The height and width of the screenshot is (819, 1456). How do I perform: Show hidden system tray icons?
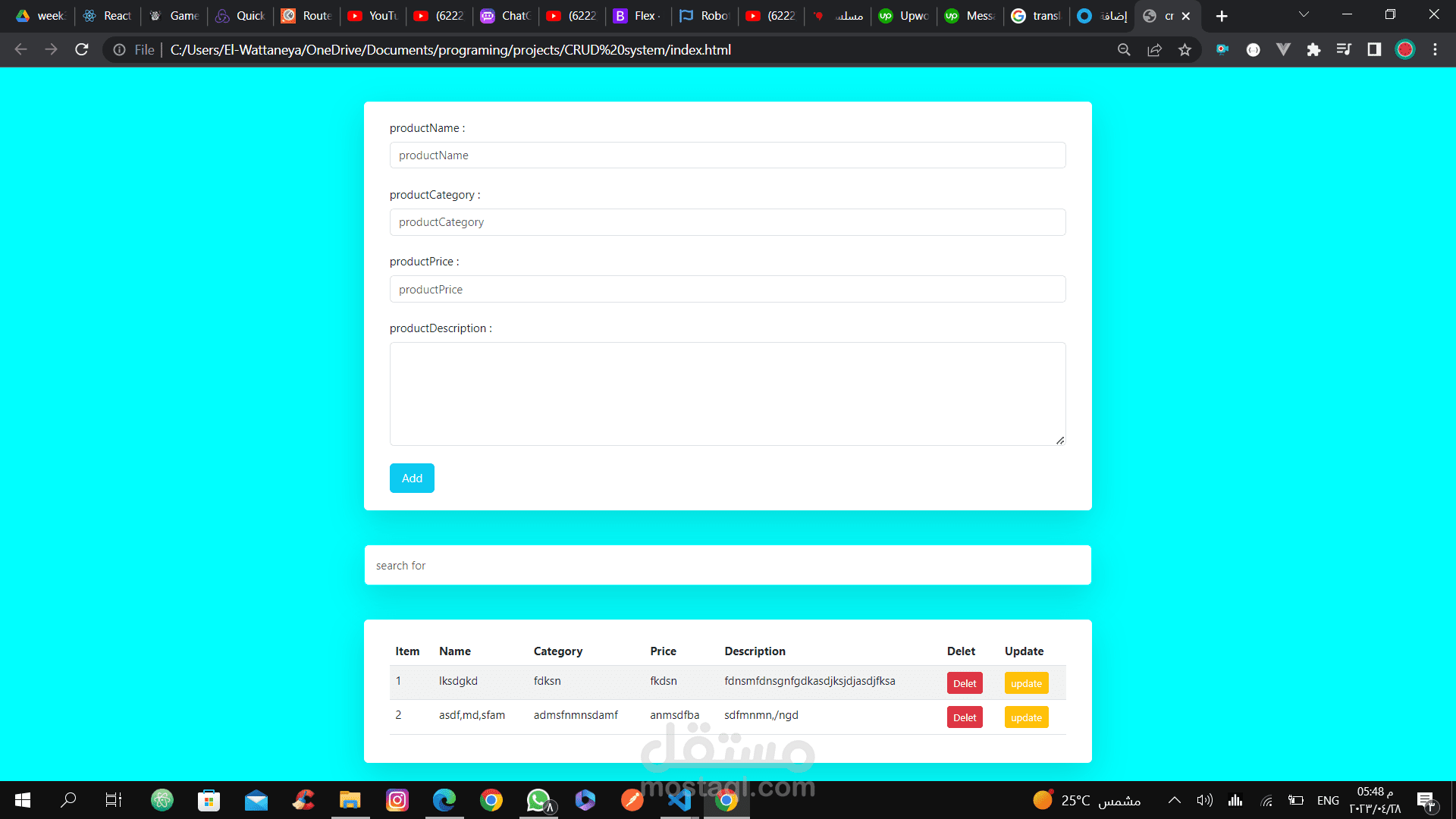[x=1174, y=800]
